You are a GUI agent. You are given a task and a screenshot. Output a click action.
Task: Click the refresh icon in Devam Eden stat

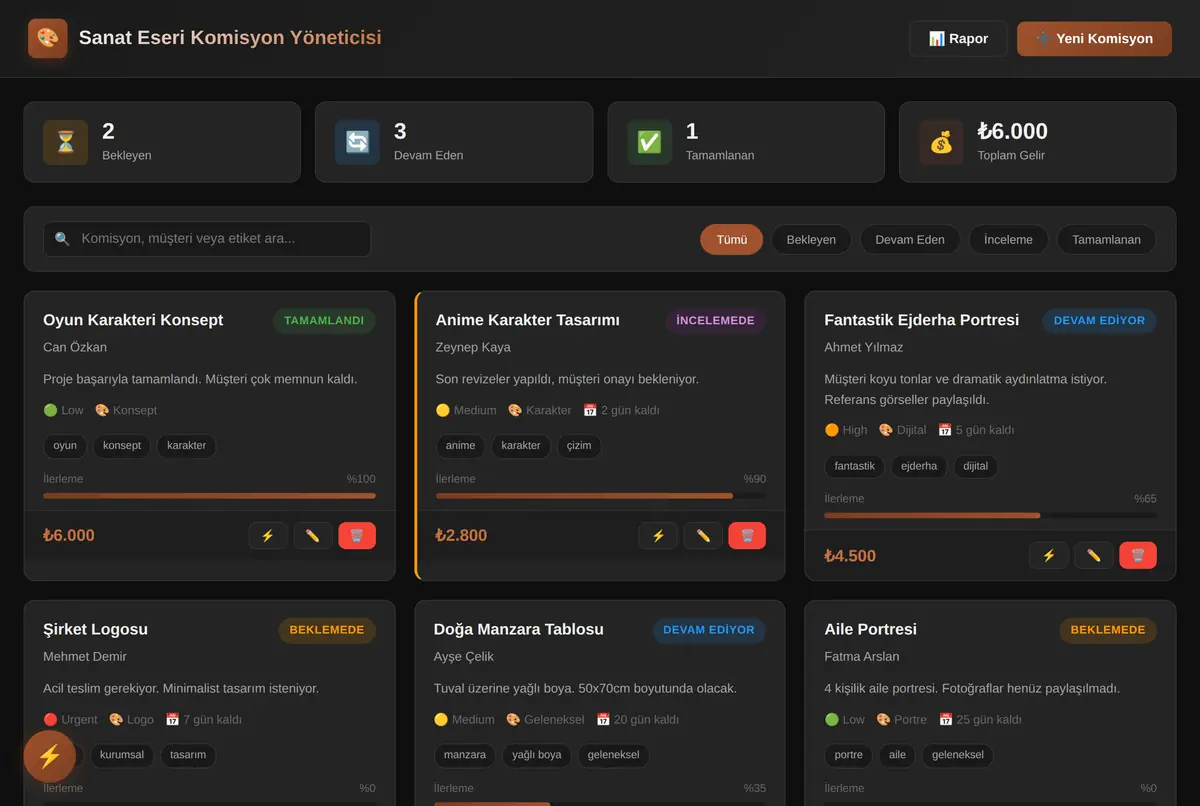pyautogui.click(x=357, y=142)
